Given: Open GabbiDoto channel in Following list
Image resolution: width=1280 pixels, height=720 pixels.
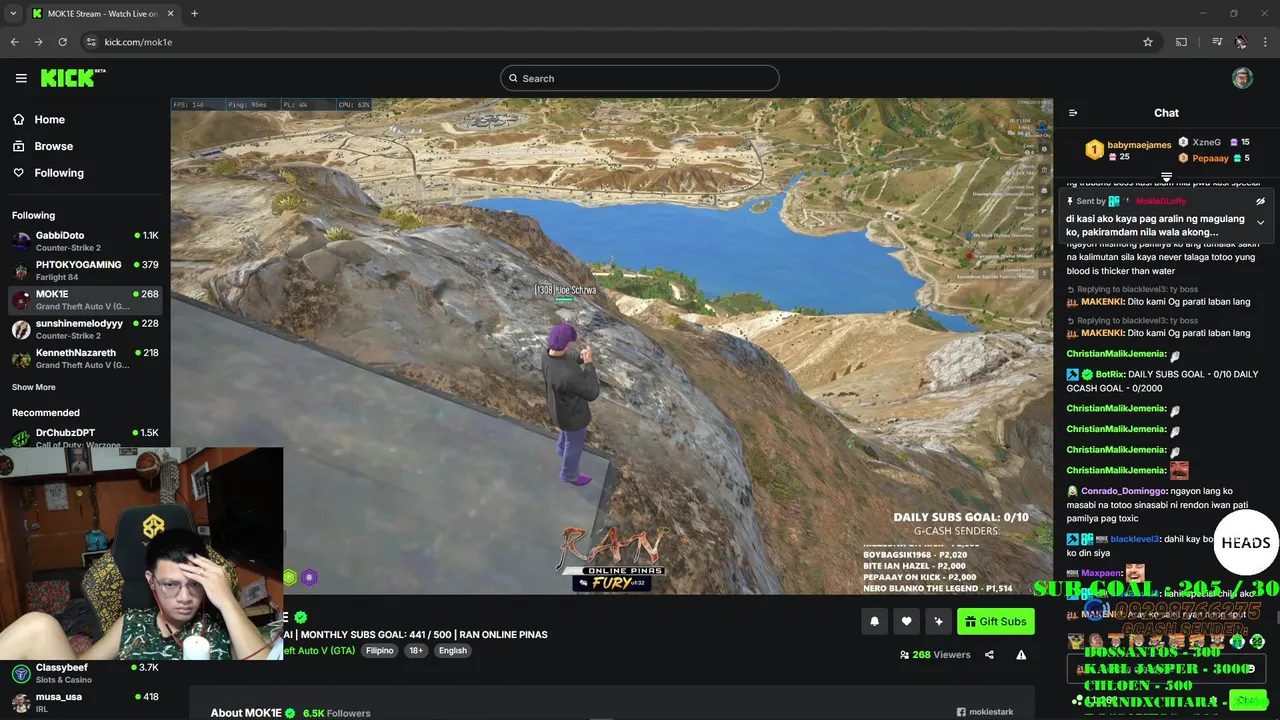Looking at the screenshot, I should [x=85, y=241].
